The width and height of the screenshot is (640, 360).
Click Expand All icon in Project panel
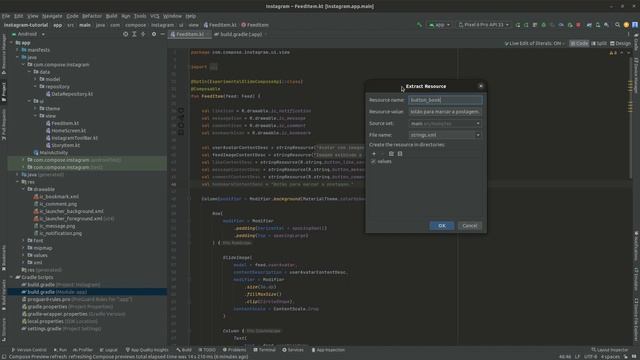pyautogui.click(x=134, y=34)
